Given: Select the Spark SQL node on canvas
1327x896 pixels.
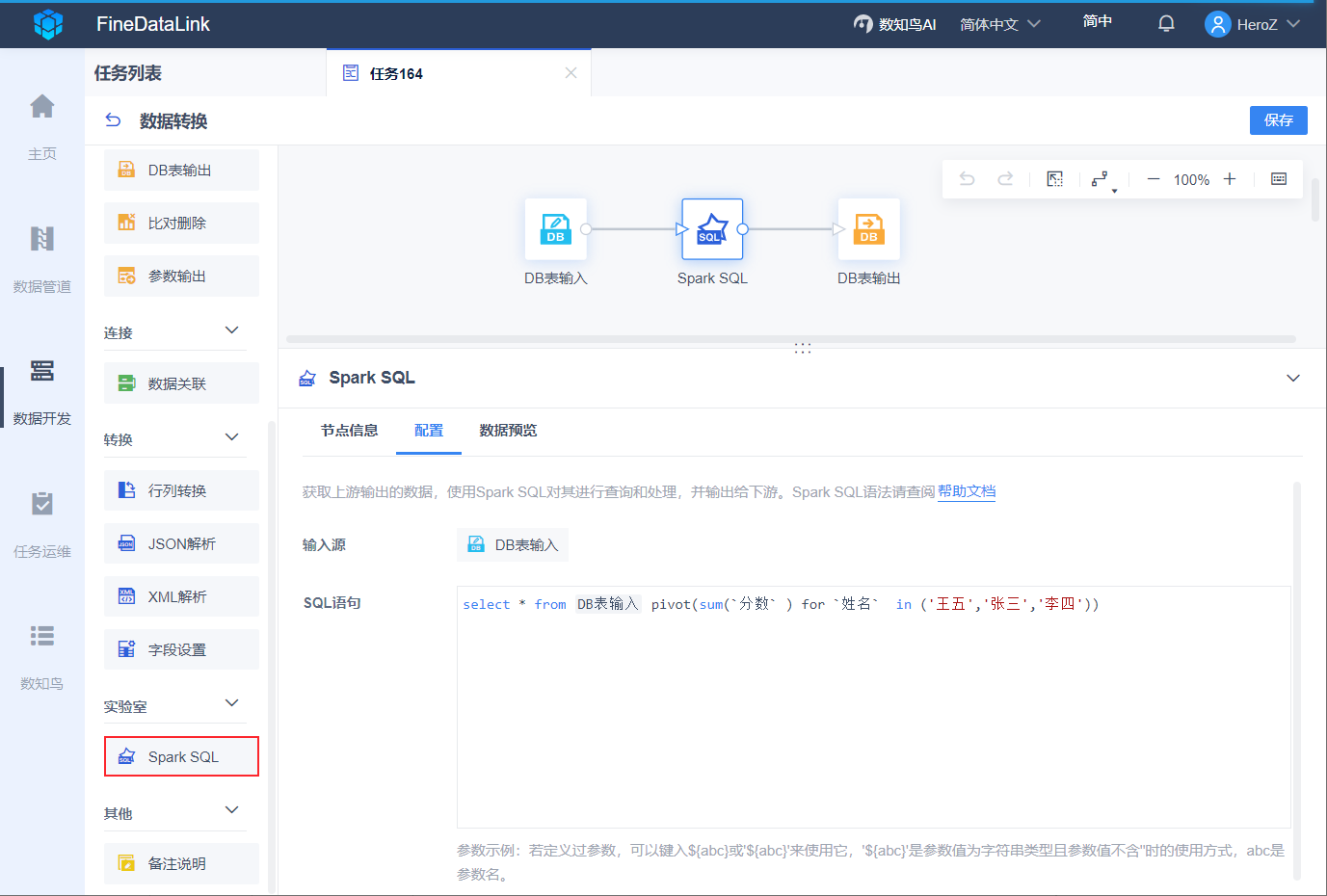Looking at the screenshot, I should coord(712,229).
